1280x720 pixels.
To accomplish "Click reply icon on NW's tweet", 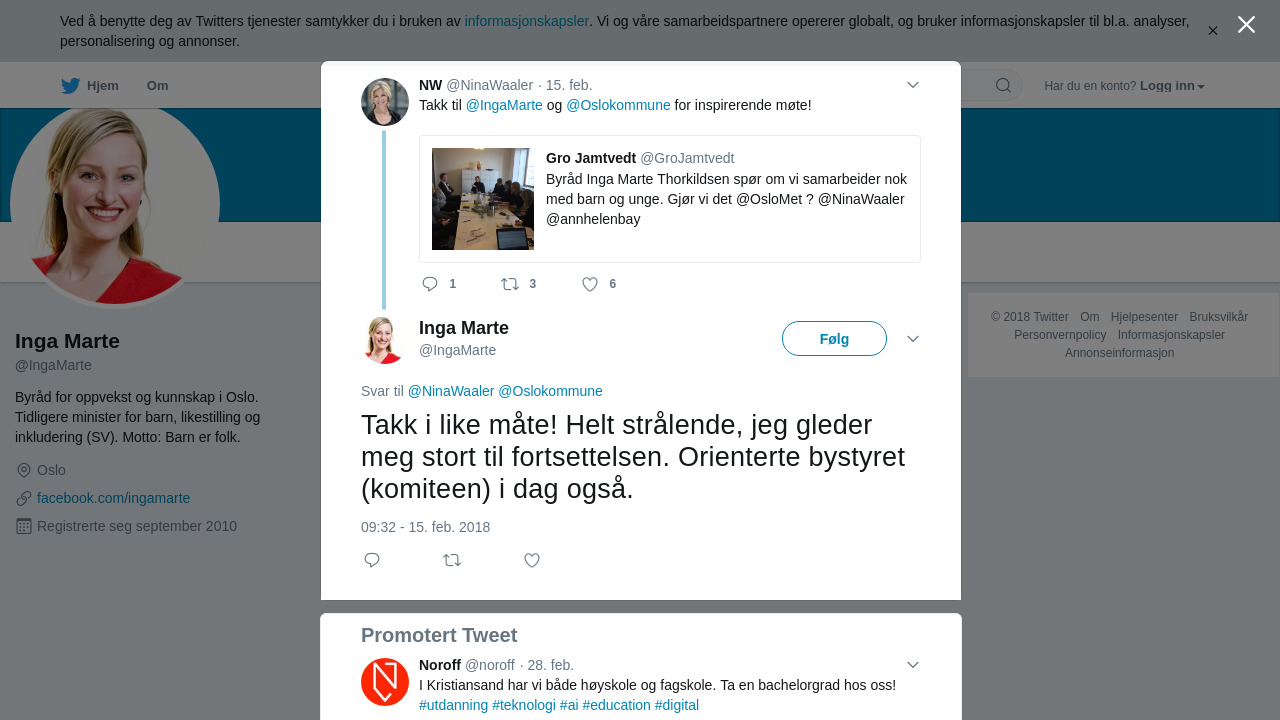I will [430, 284].
